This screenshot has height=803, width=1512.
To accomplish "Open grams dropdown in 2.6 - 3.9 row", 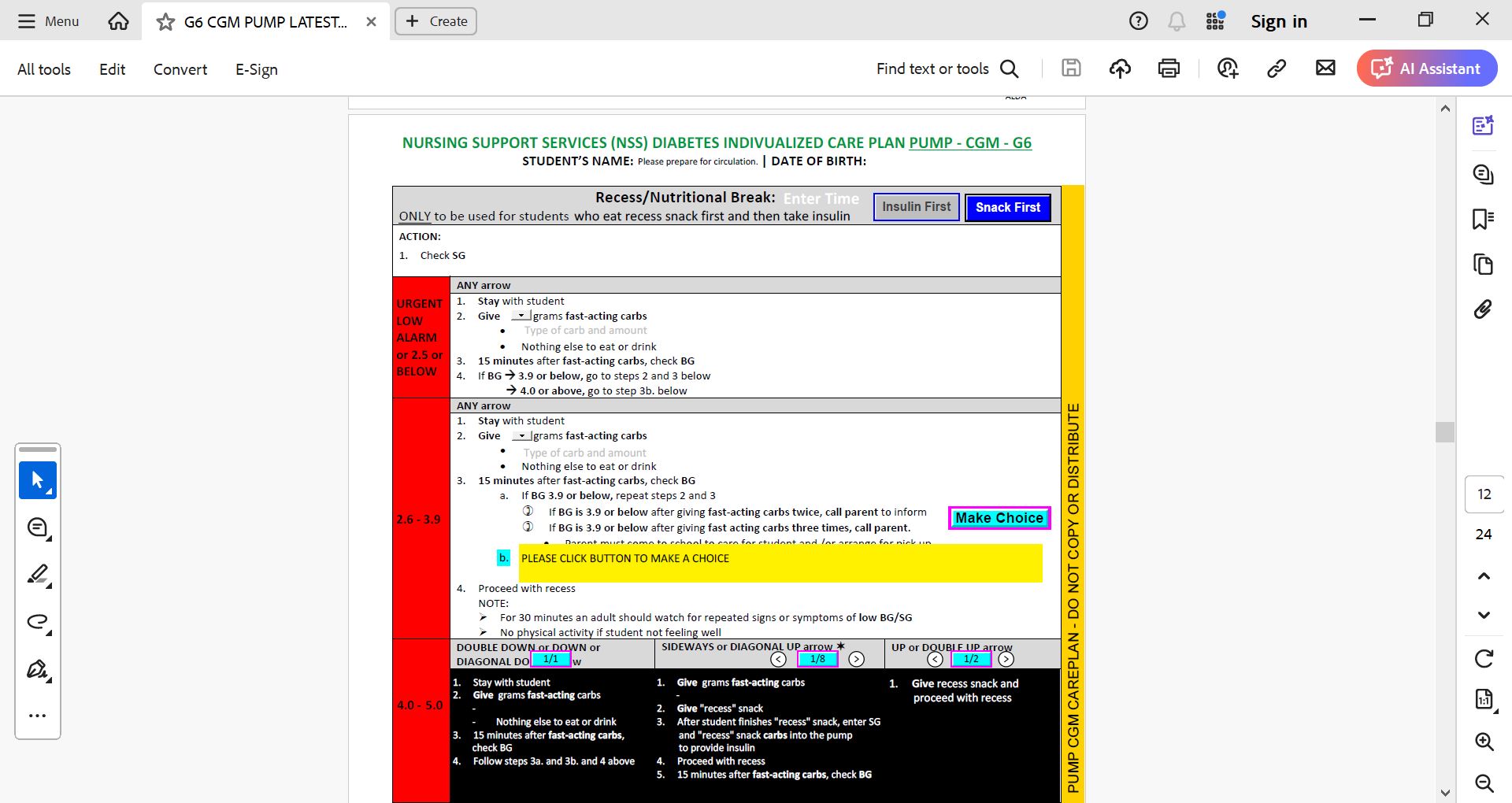I will (521, 435).
